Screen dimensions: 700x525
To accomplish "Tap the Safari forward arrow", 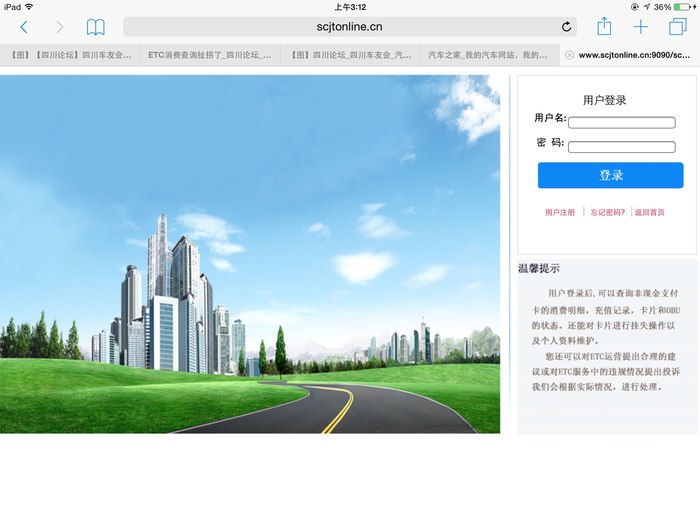I will [x=59, y=27].
